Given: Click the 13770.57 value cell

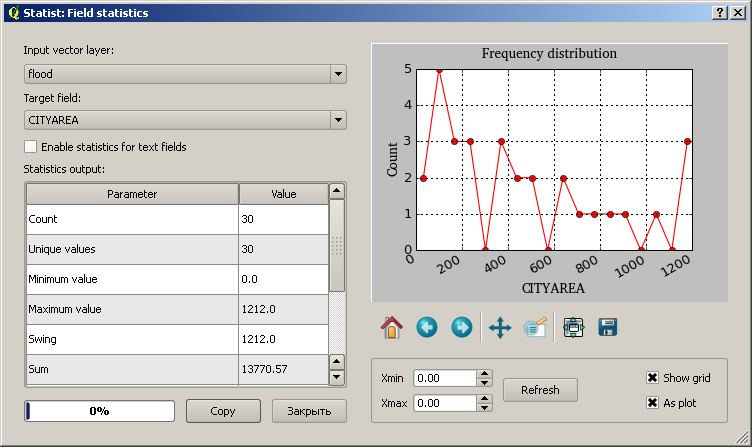Looking at the screenshot, I should (x=283, y=369).
